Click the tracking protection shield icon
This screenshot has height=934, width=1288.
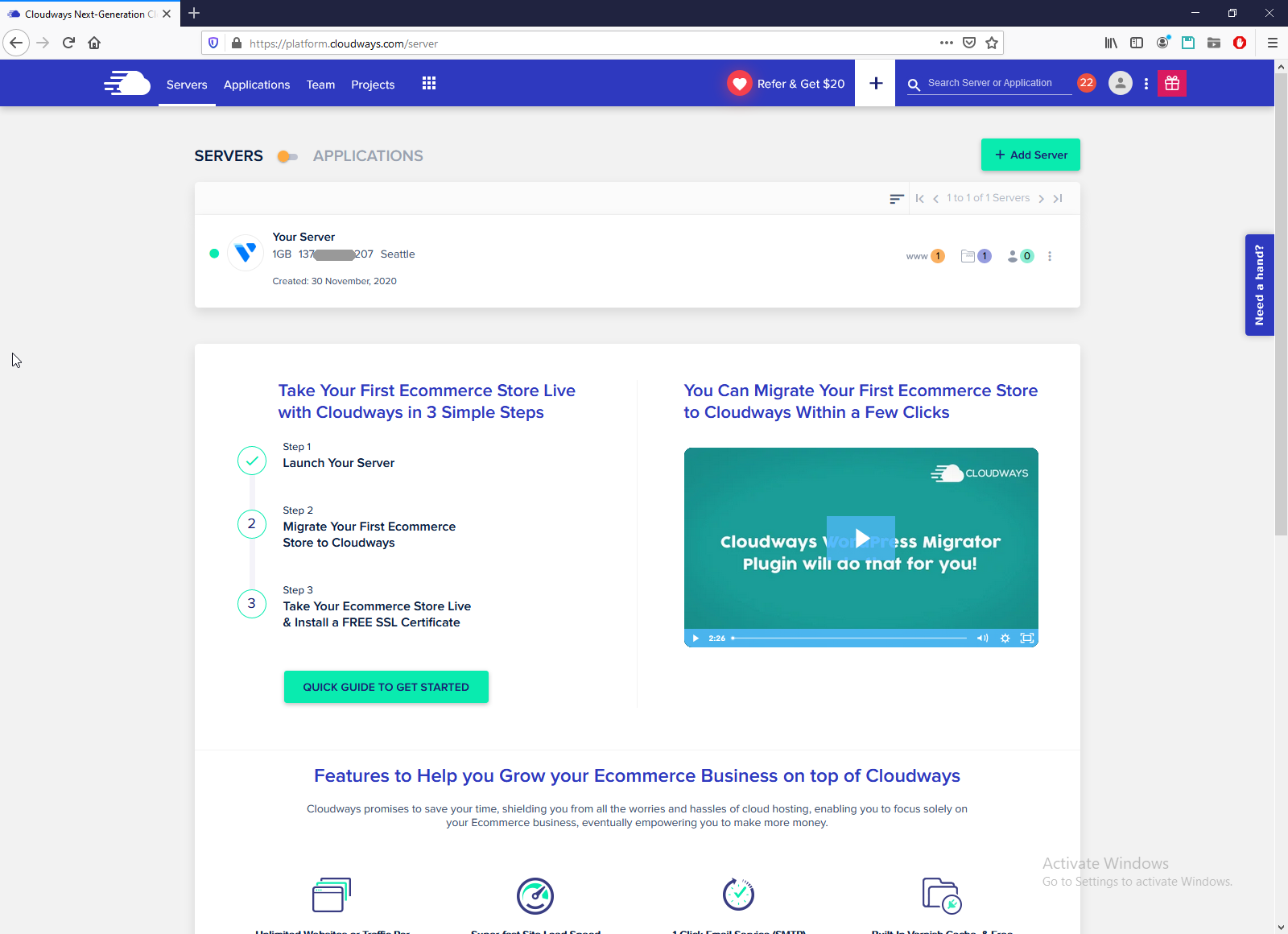coord(213,43)
